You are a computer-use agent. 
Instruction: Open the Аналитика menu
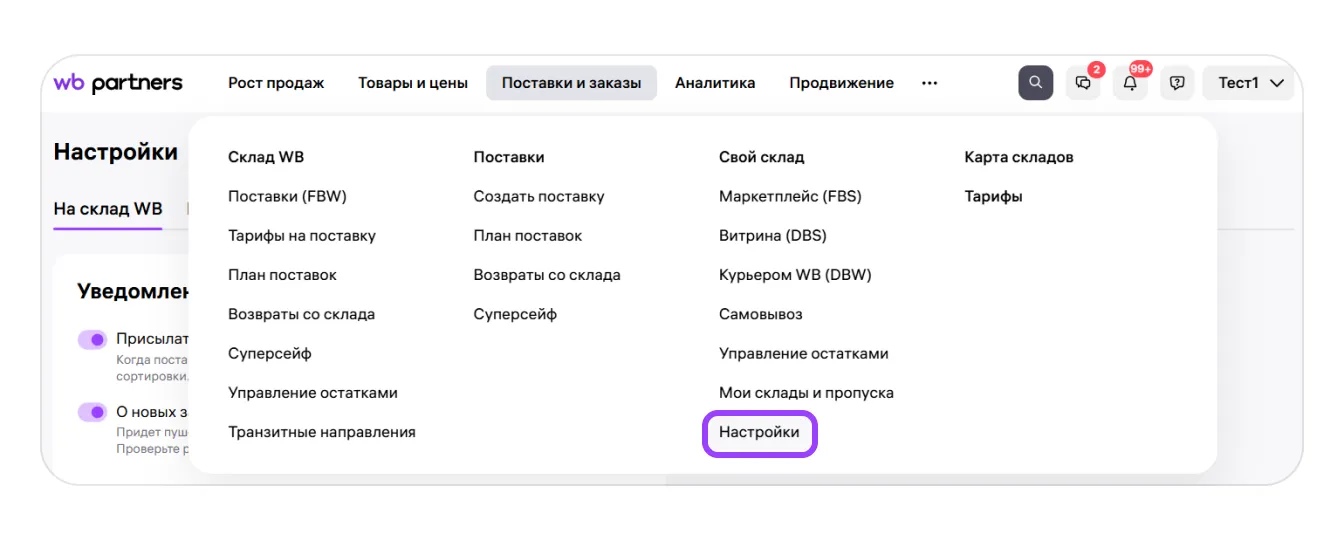(714, 83)
